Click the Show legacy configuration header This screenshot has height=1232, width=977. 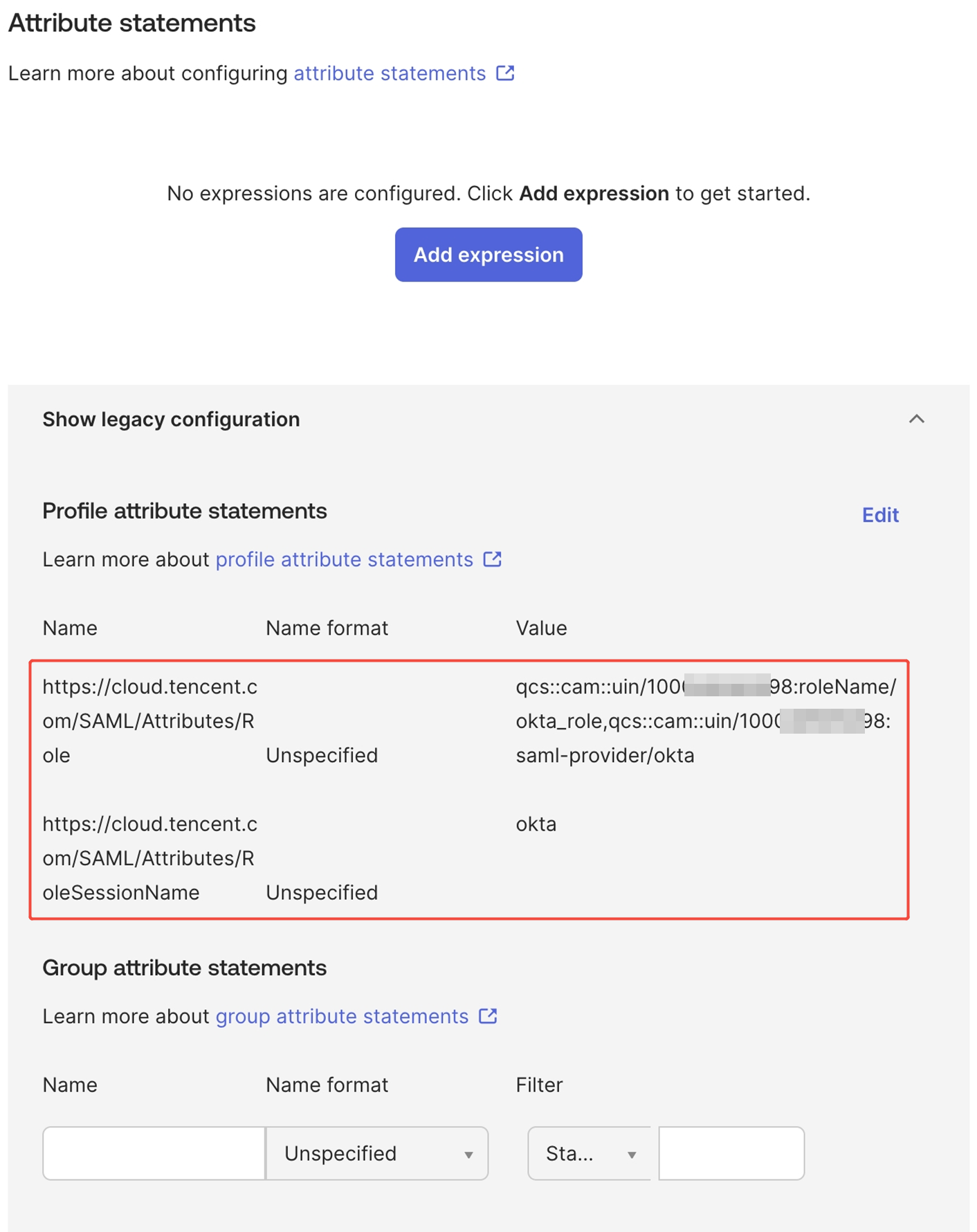(171, 419)
